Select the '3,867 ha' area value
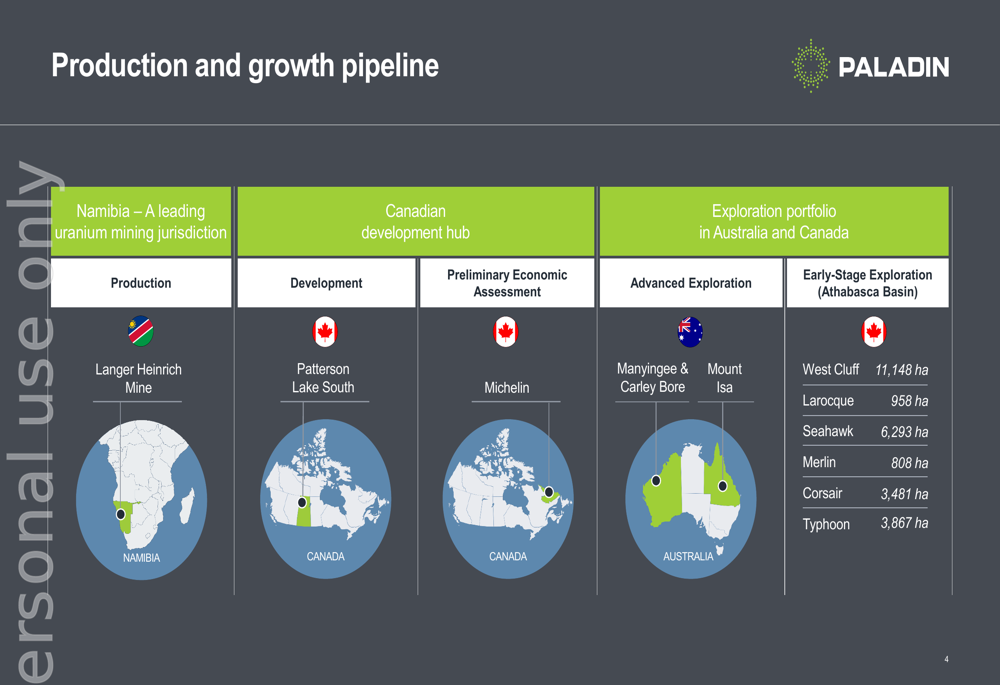Viewport: 1000px width, 685px height. [904, 523]
